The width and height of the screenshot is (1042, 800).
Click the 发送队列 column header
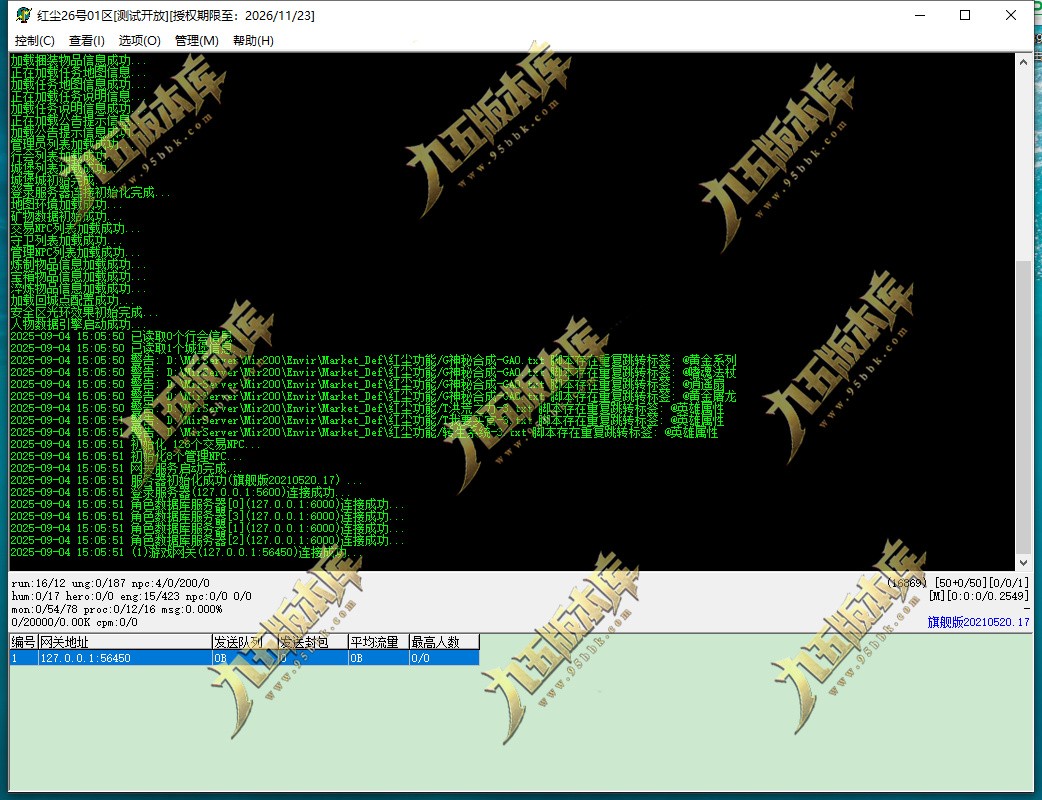(245, 642)
